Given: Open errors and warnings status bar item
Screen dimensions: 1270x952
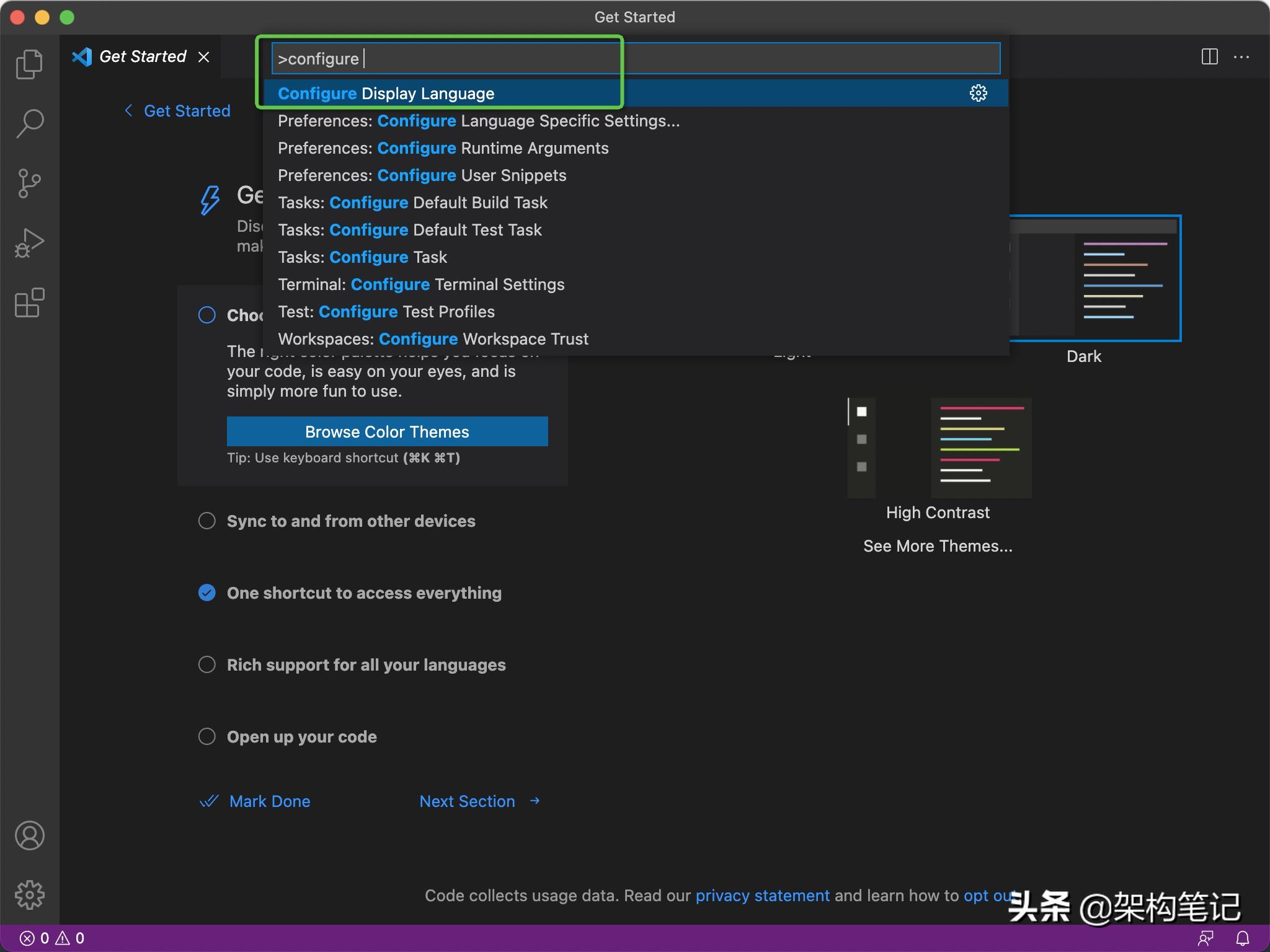Looking at the screenshot, I should [52, 938].
